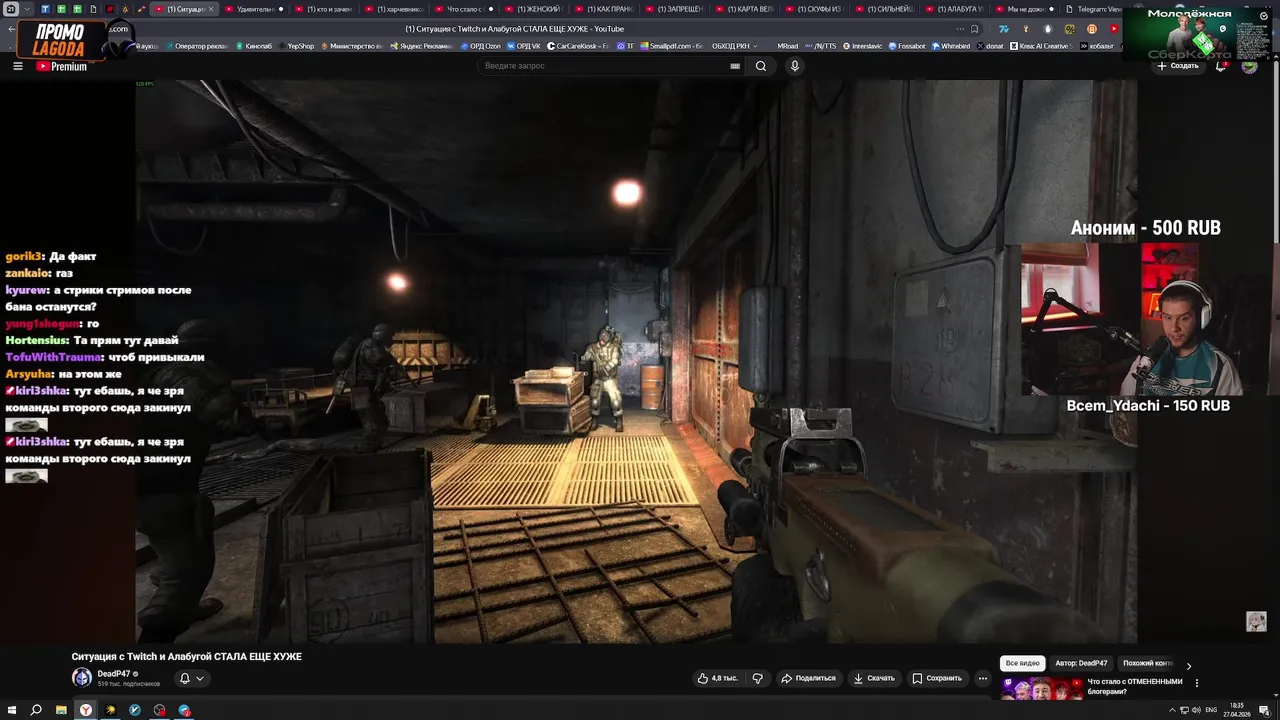The height and width of the screenshot is (720, 1280).
Task: Click the red YouTube extension icon
Action: [1114, 28]
